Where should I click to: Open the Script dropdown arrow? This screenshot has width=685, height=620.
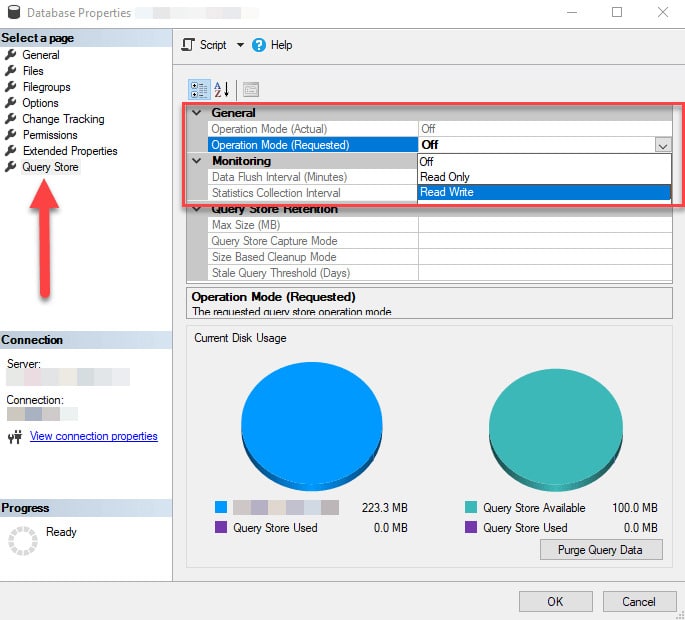(240, 45)
